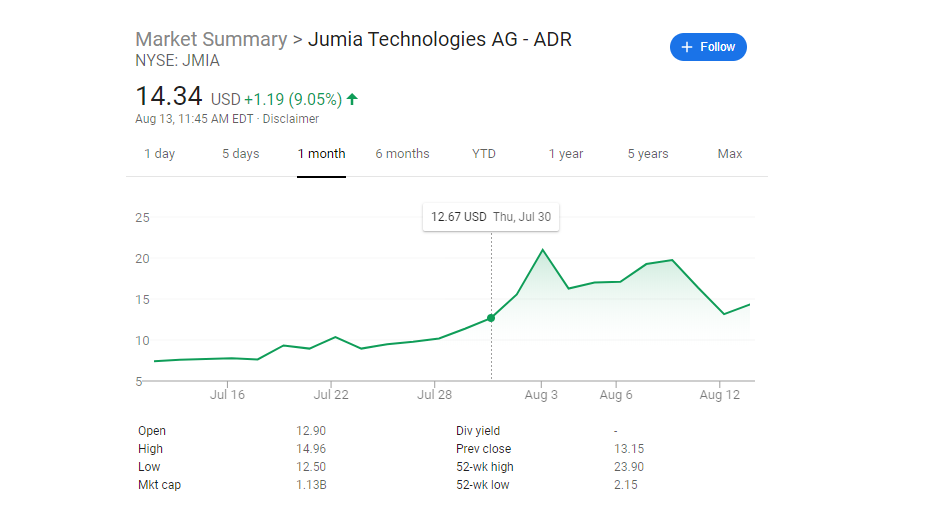Click the green up arrow icon
The image size is (931, 524).
pos(353,99)
